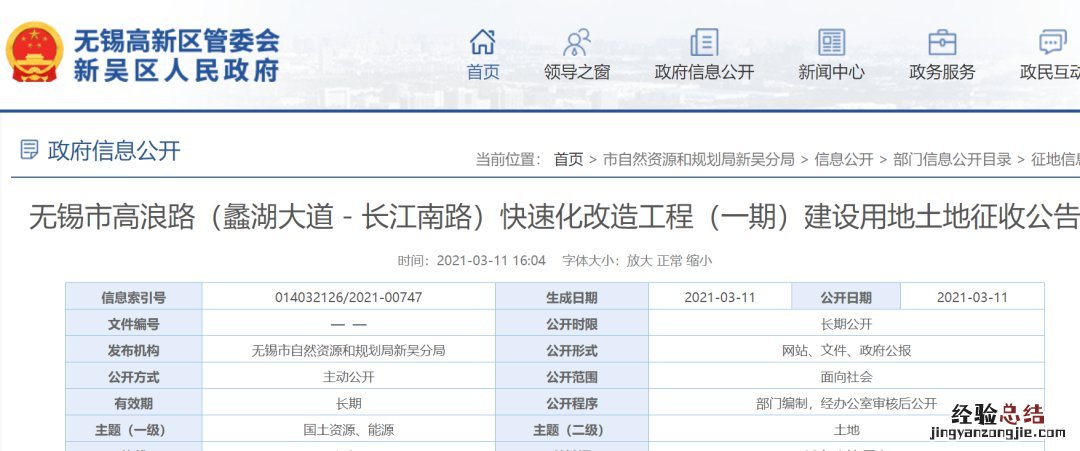This screenshot has height=451, width=1080.
Task: Click the home icon above 首页
Action: pyautogui.click(x=483, y=42)
